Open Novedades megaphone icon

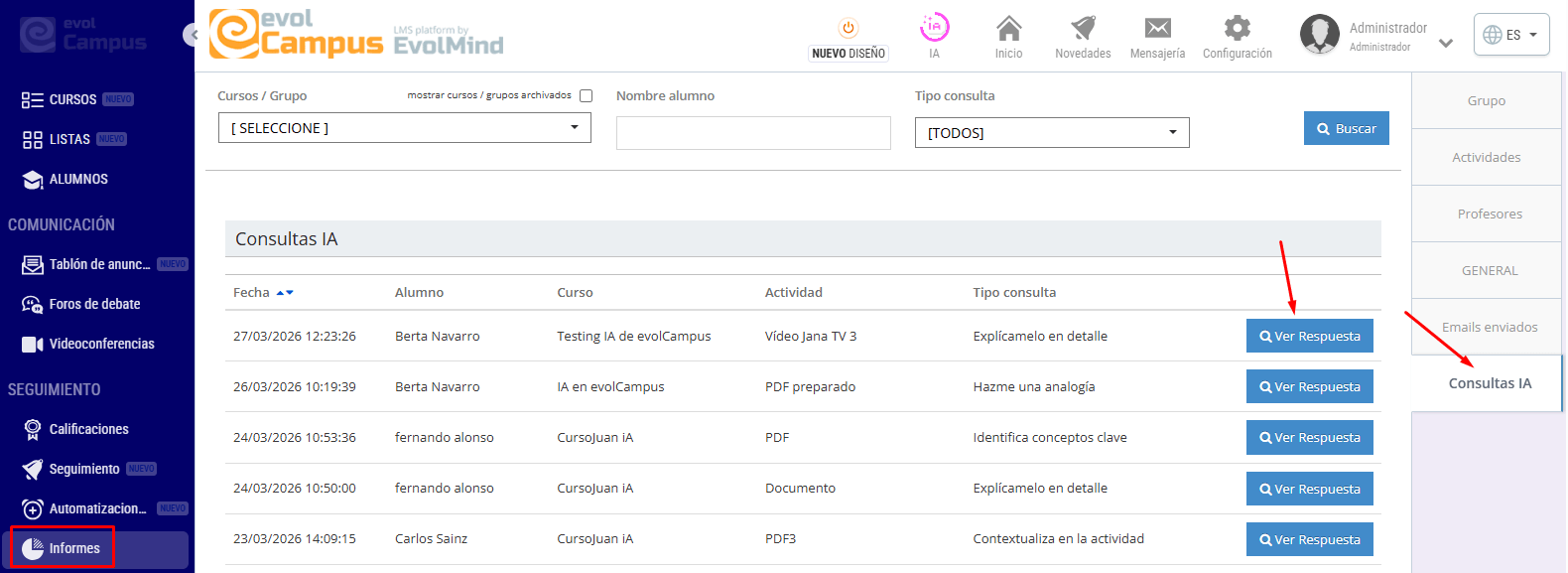pos(1083,28)
